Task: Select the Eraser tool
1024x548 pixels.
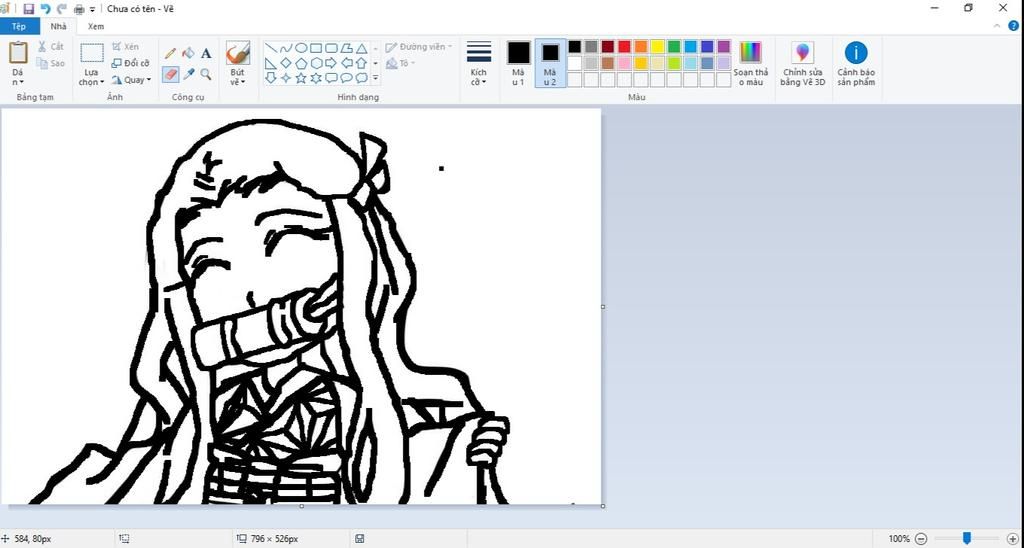Action: [x=170, y=74]
